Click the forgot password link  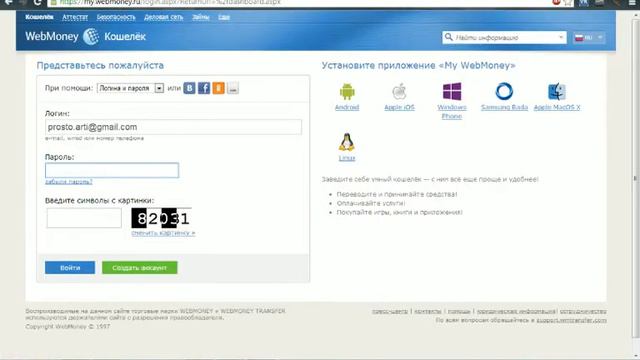click(x=69, y=182)
